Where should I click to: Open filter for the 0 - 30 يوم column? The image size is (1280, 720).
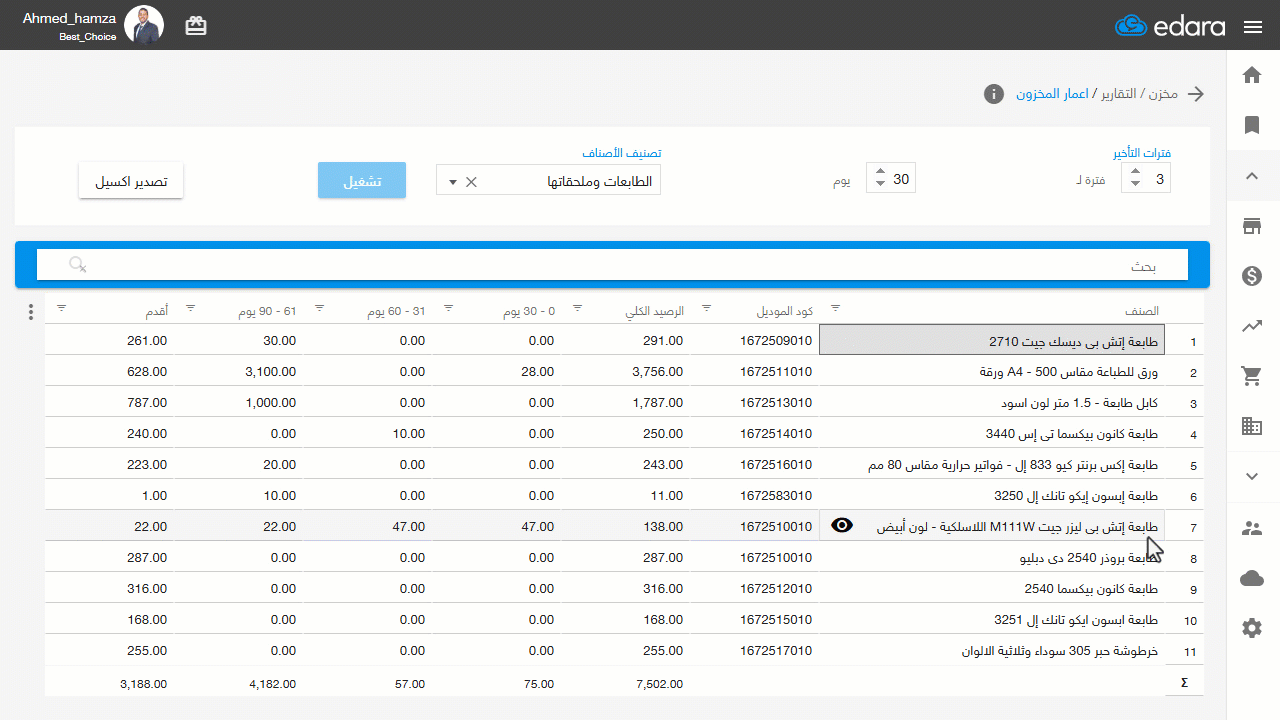click(449, 308)
